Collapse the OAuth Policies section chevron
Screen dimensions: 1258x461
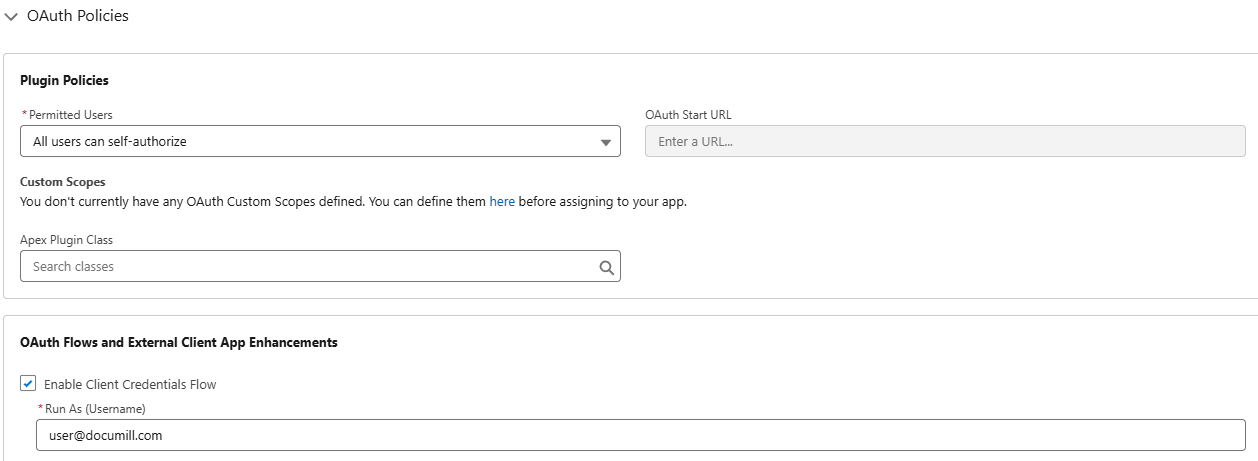tap(11, 17)
